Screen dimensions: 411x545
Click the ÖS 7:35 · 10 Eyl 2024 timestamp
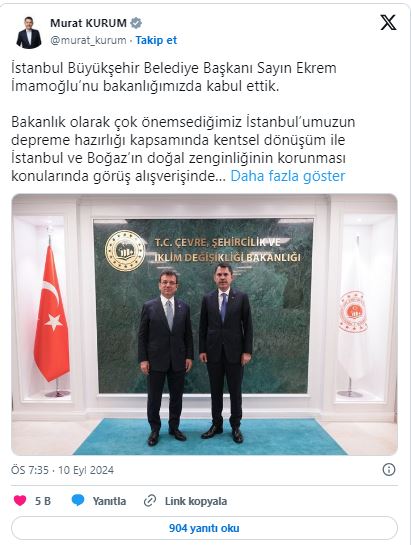(62, 470)
